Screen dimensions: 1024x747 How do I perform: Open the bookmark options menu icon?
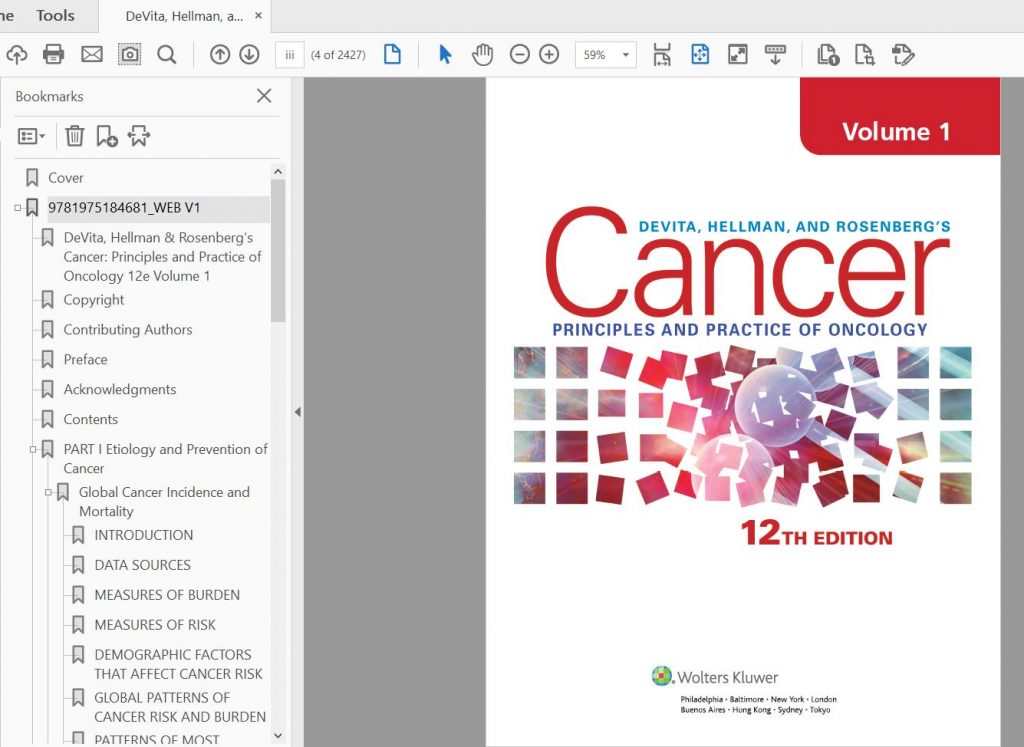pyautogui.click(x=30, y=136)
